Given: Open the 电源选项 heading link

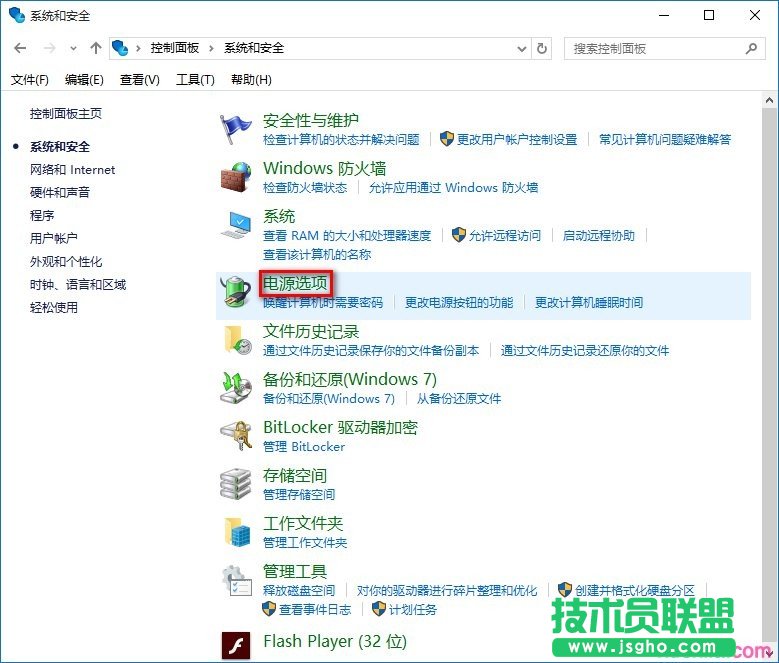Looking at the screenshot, I should (295, 283).
